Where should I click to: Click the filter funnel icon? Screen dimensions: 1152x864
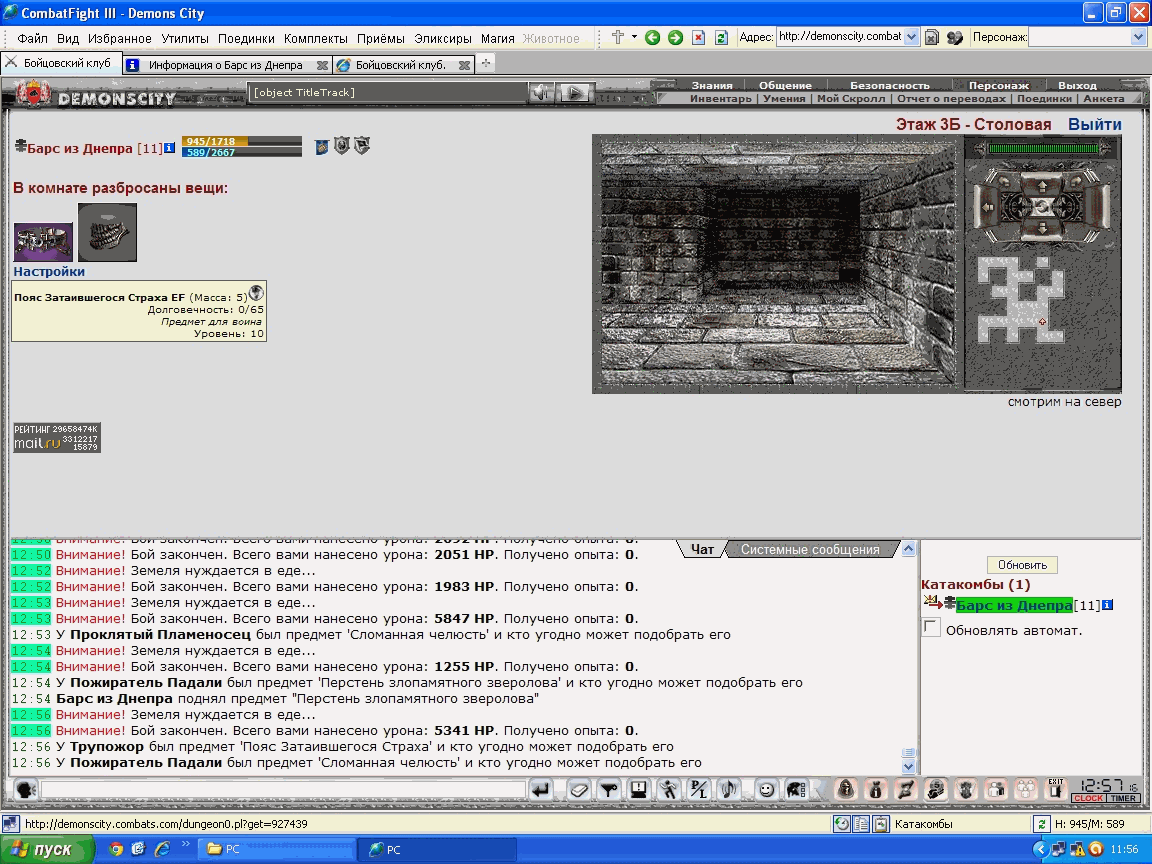608,790
